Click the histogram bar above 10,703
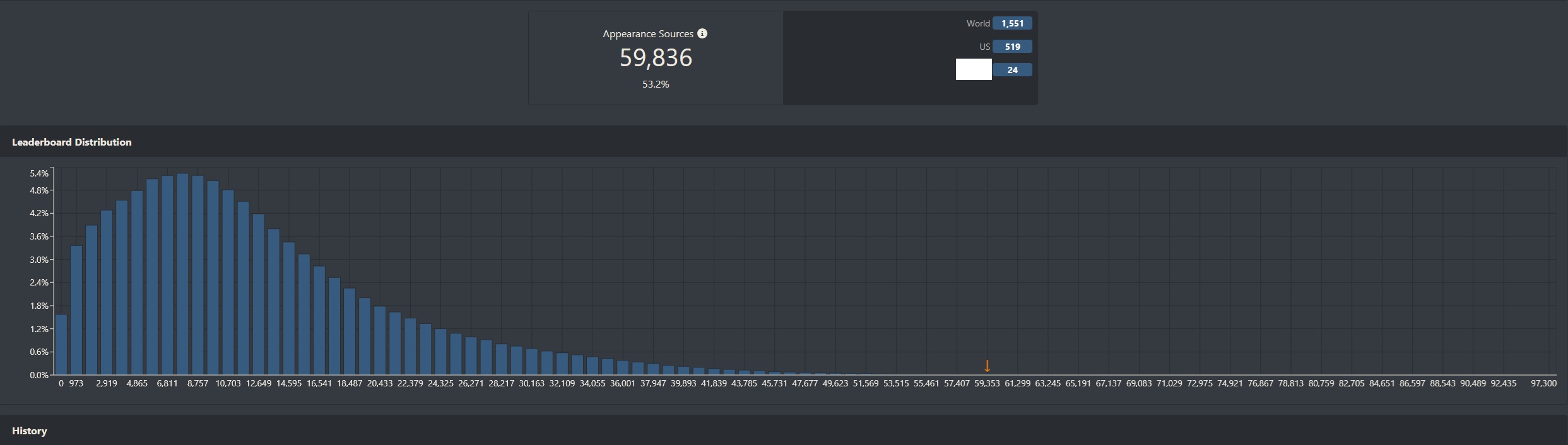The image size is (1568, 445). click(228, 282)
